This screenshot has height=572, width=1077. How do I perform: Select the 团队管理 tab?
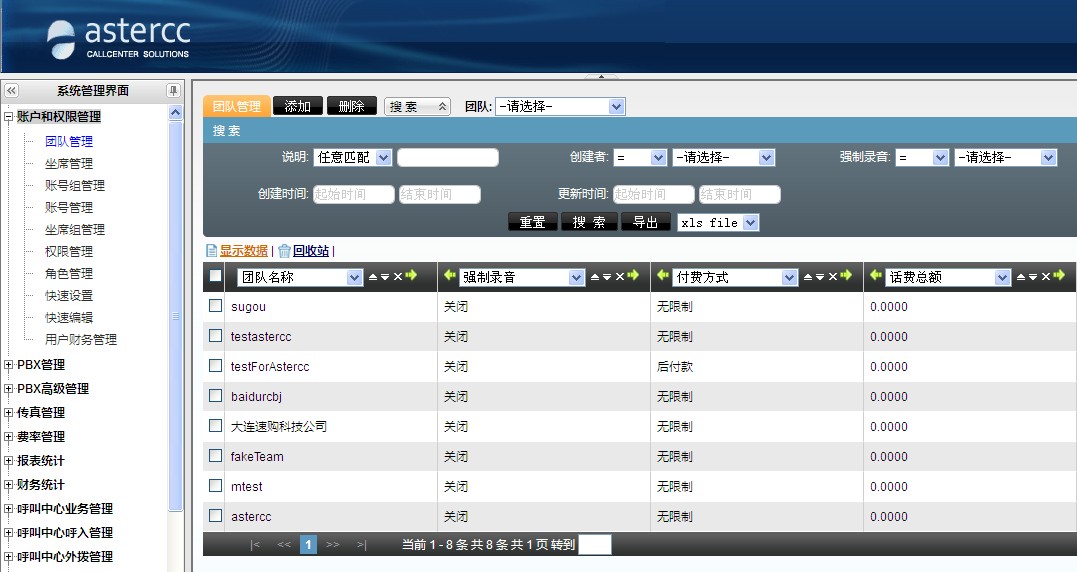click(236, 106)
